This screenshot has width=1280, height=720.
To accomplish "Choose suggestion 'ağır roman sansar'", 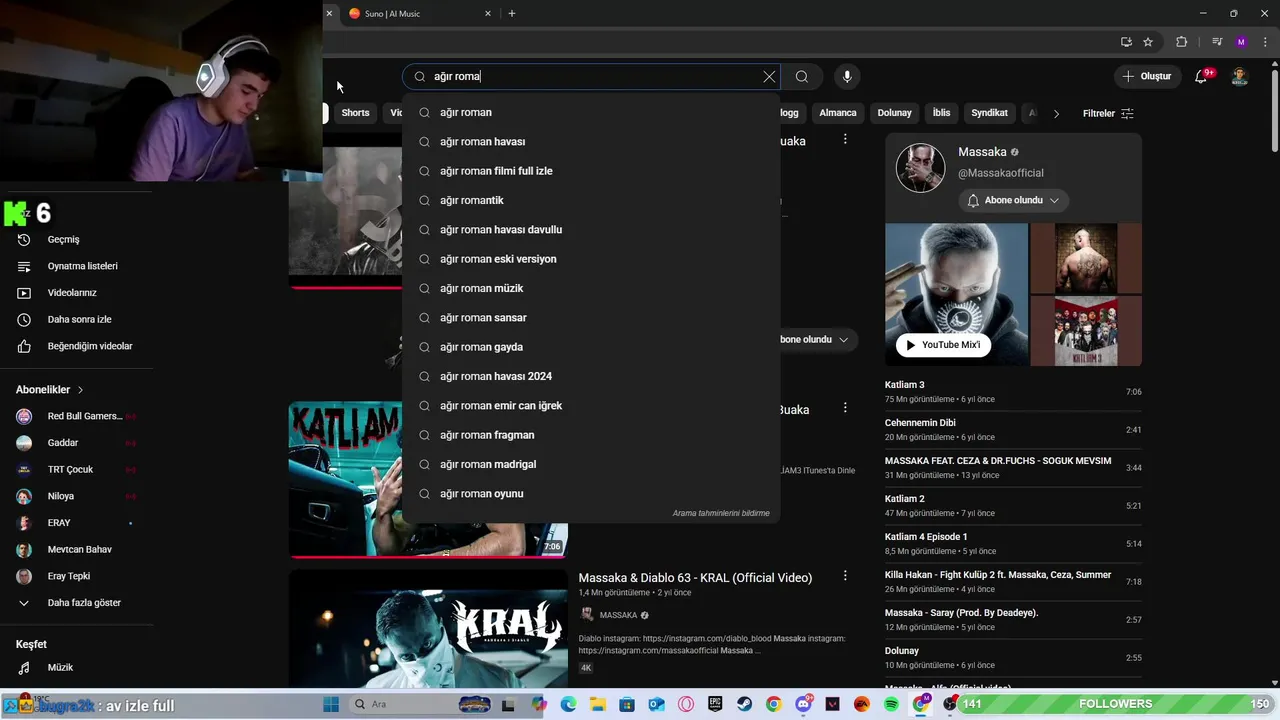I will tap(591, 318).
